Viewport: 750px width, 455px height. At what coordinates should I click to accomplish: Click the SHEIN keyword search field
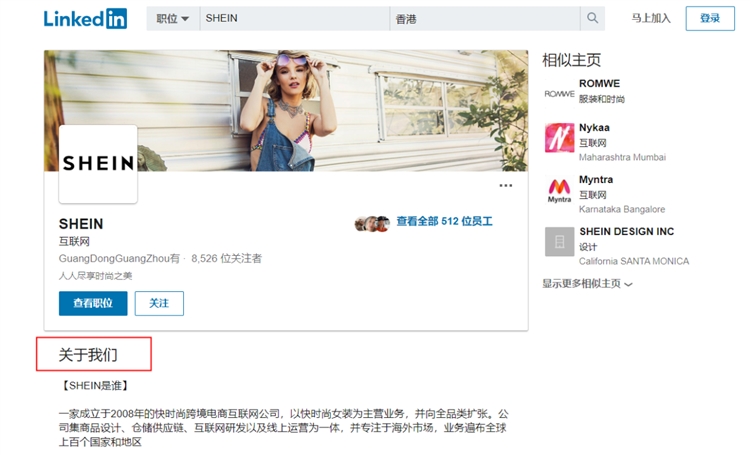click(295, 18)
